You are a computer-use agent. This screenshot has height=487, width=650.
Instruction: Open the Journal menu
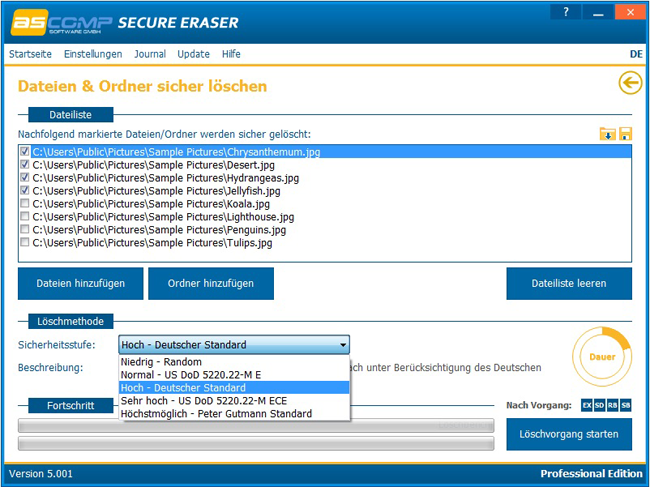tap(150, 54)
